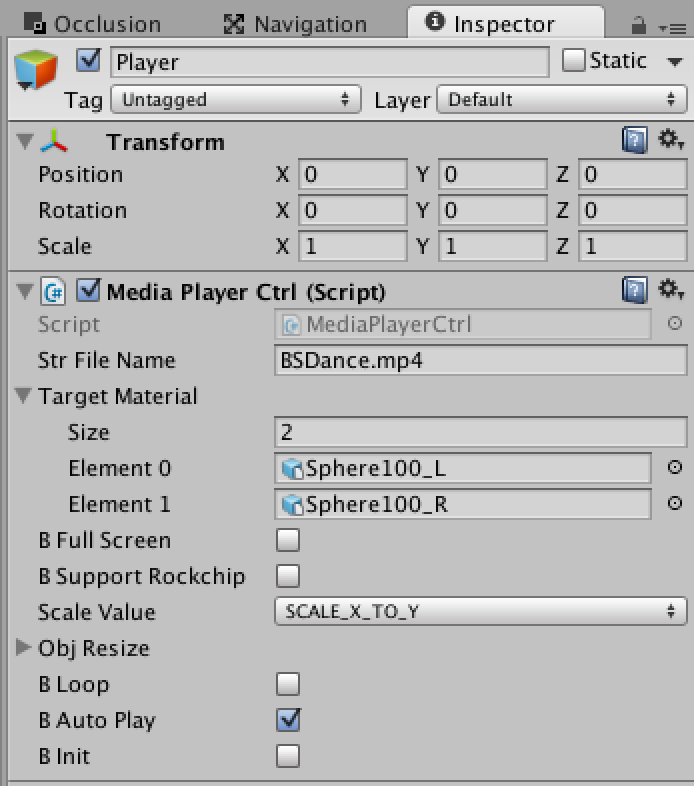
Task: Click Element 0 Sphere100_L field
Action: pos(463,468)
